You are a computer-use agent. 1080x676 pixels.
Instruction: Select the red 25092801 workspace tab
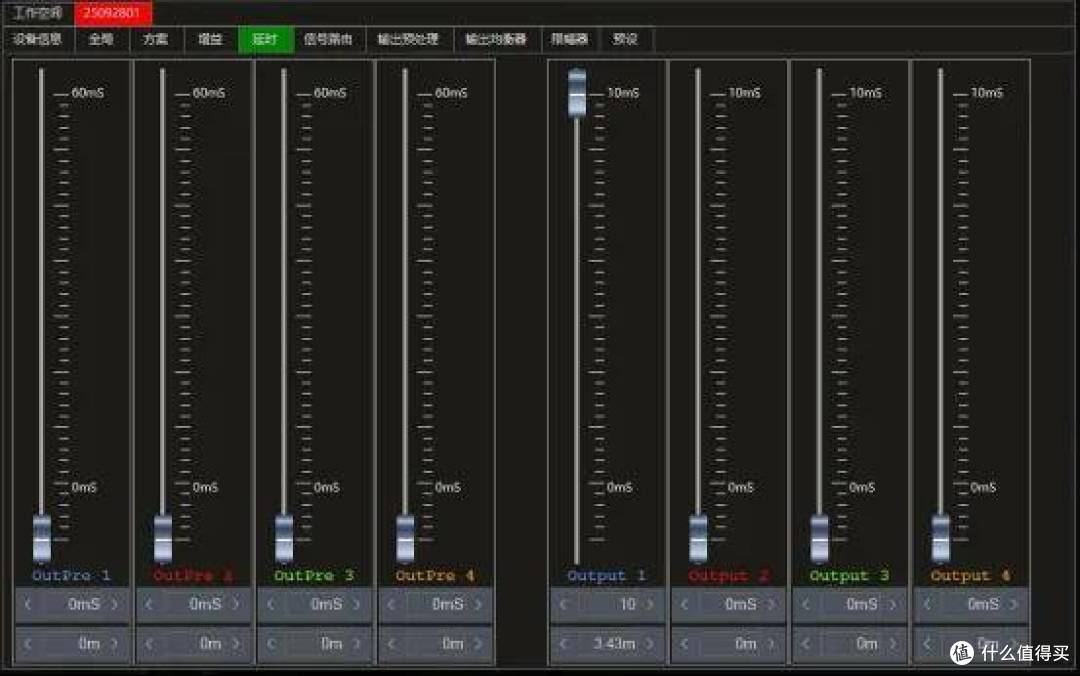[113, 12]
